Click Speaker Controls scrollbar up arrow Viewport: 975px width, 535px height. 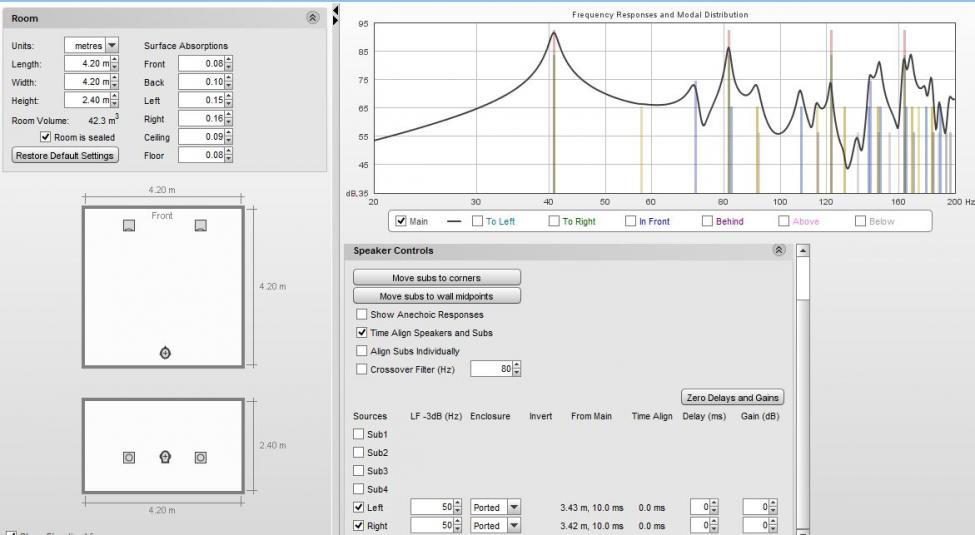(803, 251)
